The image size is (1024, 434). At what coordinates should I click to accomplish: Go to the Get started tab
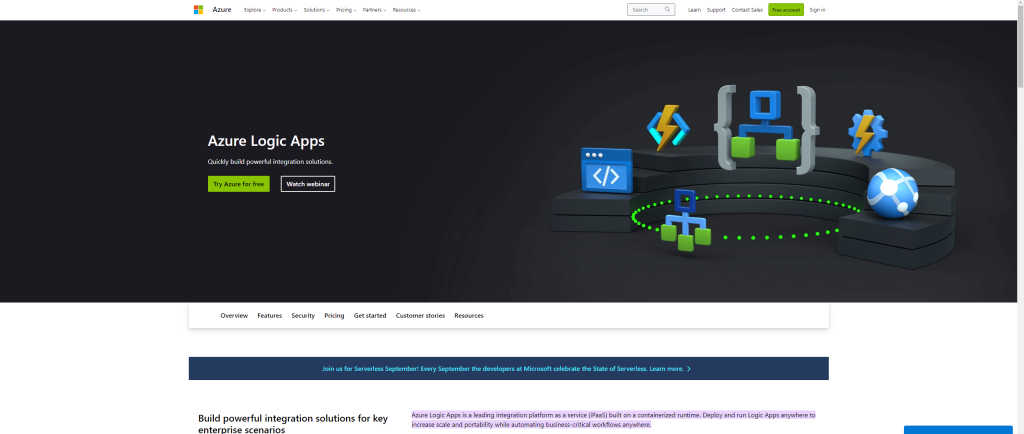(x=370, y=316)
